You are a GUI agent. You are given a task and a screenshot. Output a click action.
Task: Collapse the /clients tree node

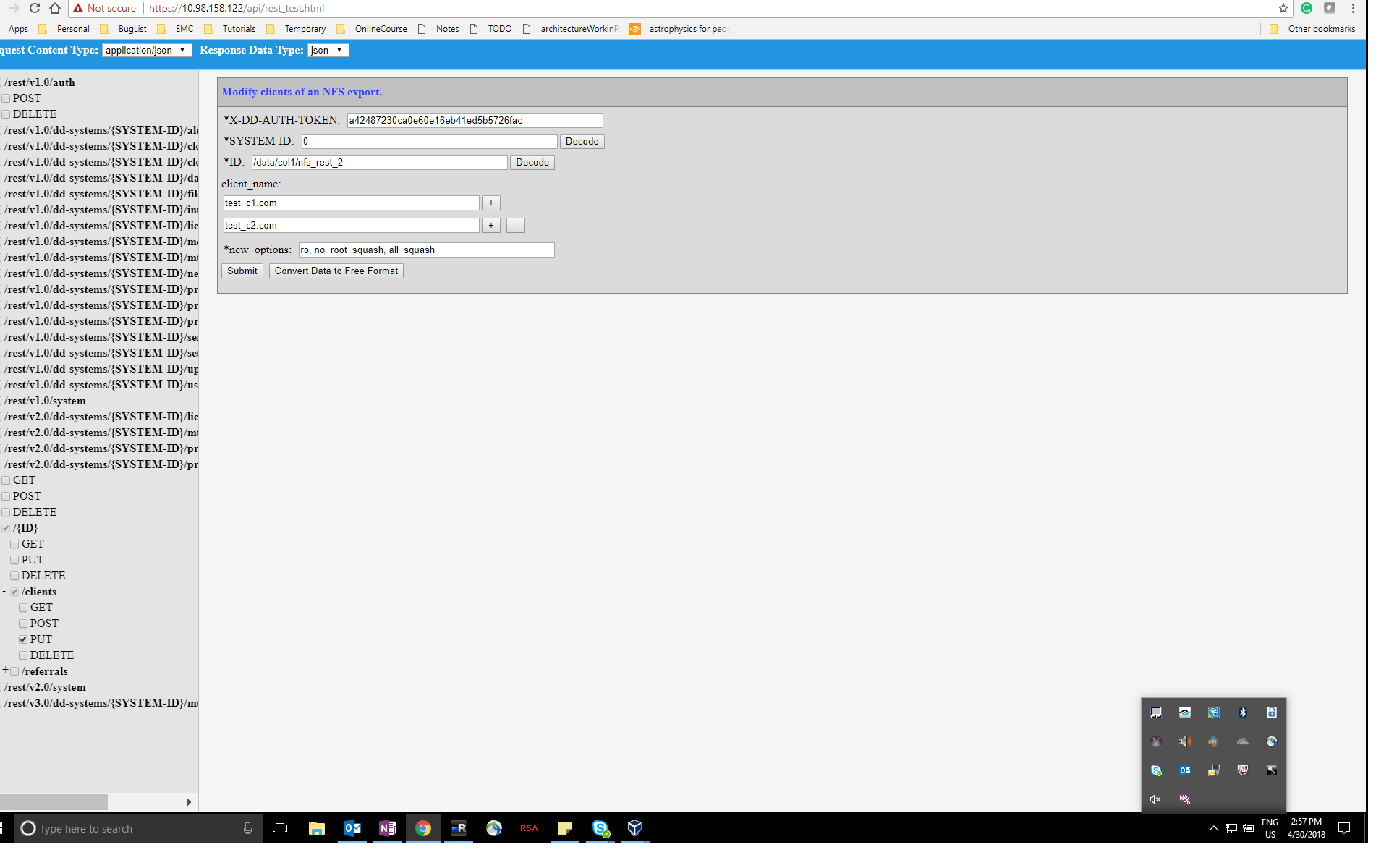click(4, 591)
